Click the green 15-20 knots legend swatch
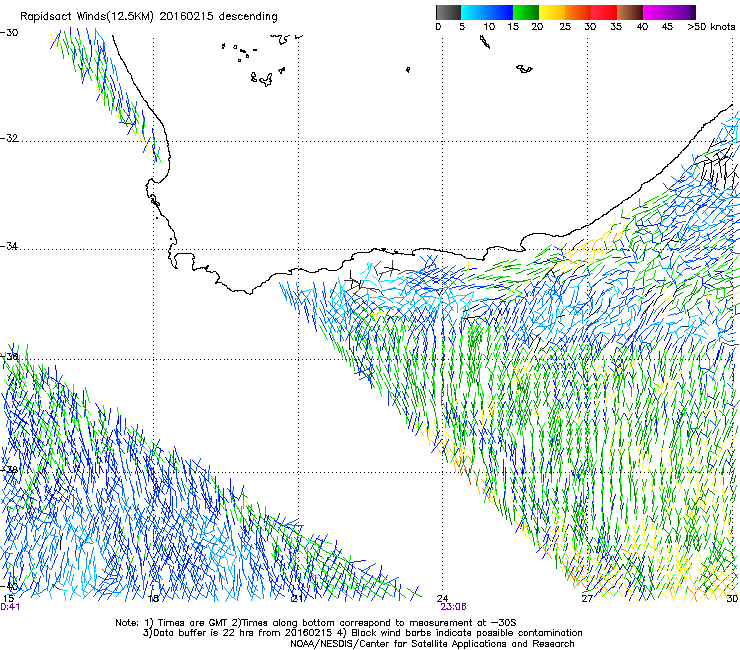This screenshot has height=650, width=740. pyautogui.click(x=526, y=12)
